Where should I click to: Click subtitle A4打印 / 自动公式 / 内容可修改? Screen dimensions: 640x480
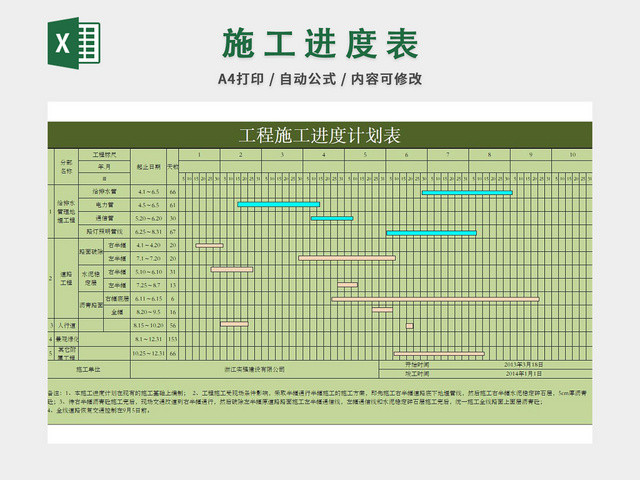[x=320, y=79]
